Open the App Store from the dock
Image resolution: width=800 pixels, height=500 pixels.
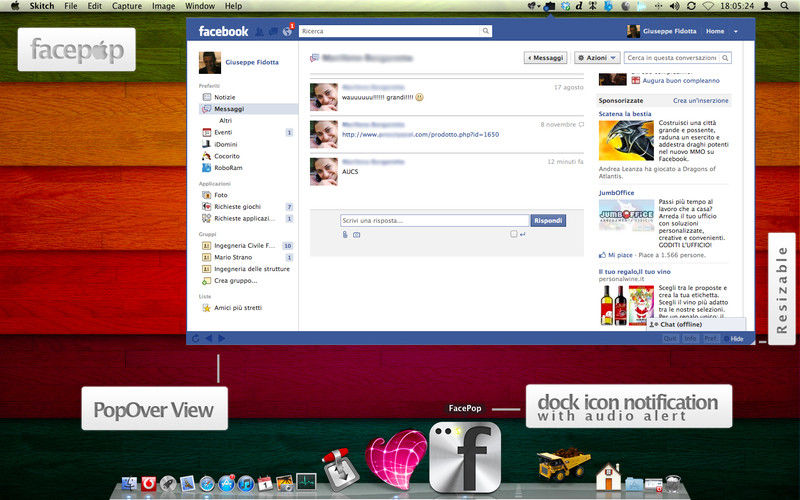[226, 483]
